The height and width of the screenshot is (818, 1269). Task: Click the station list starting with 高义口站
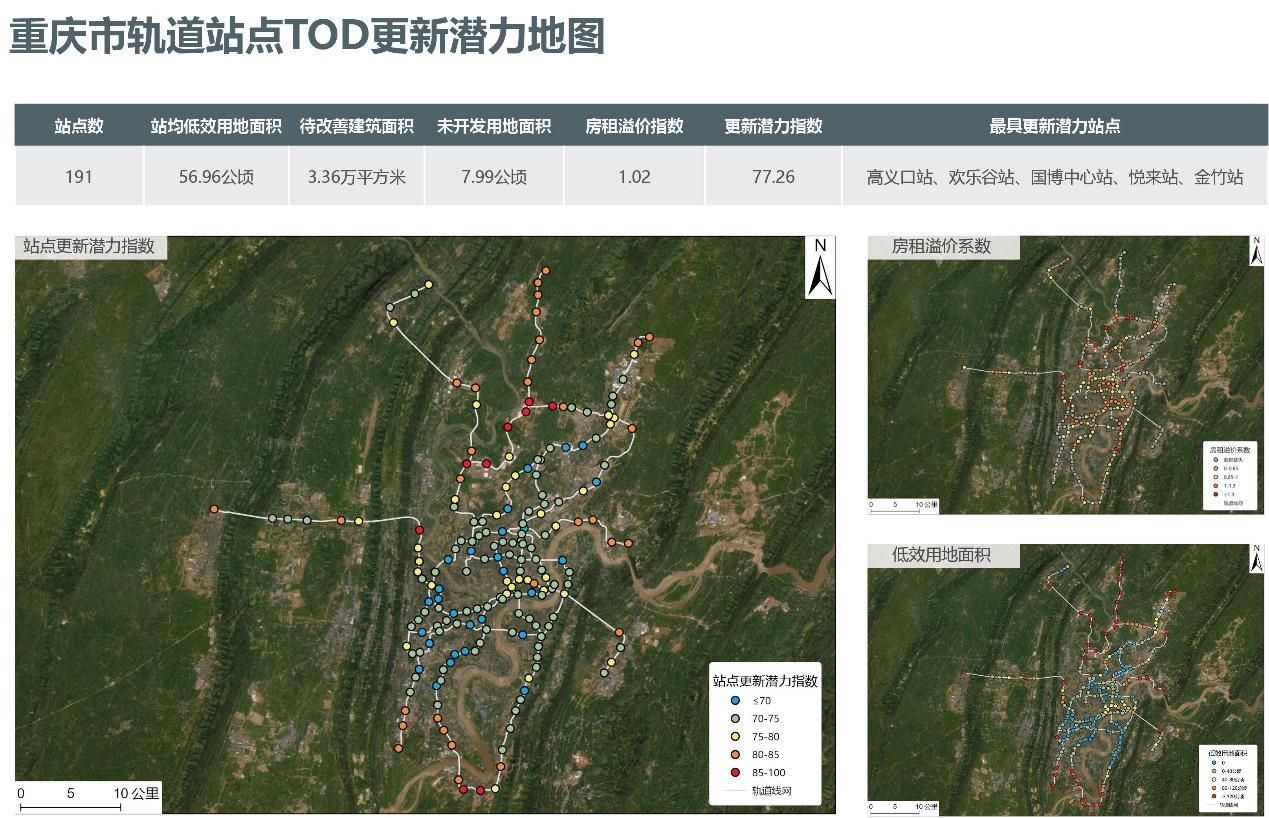coord(1055,177)
